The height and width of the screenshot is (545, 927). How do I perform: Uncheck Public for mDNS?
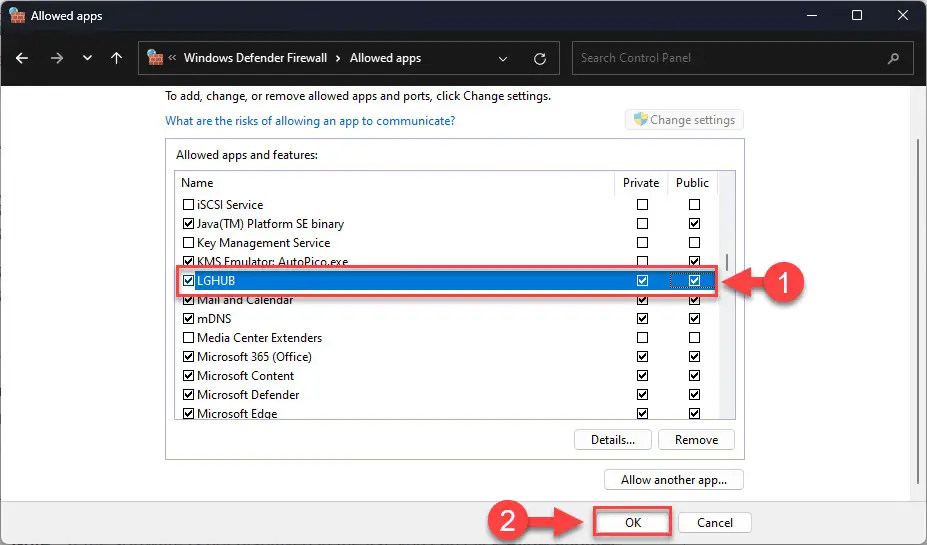click(694, 319)
